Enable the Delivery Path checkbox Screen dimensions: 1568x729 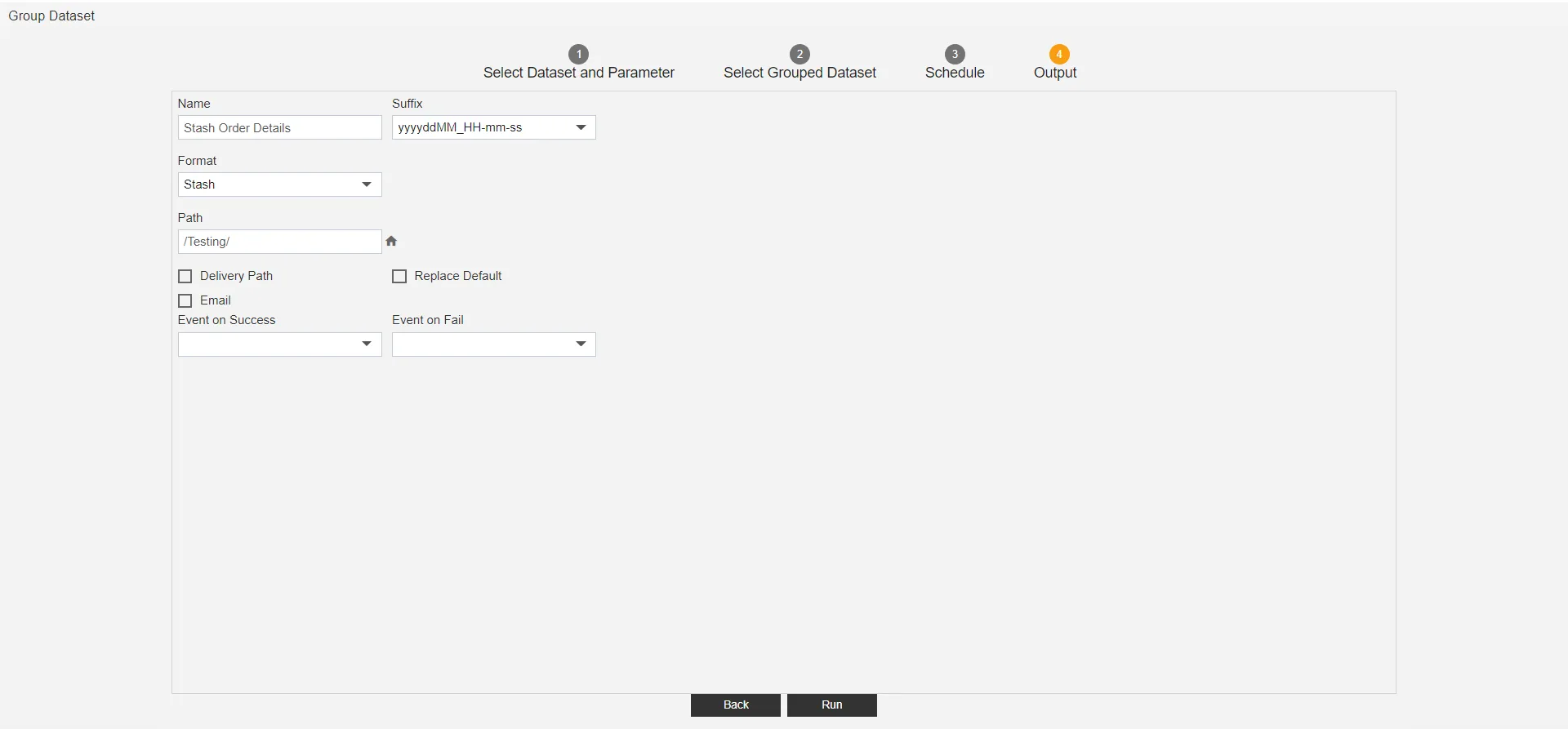point(185,277)
